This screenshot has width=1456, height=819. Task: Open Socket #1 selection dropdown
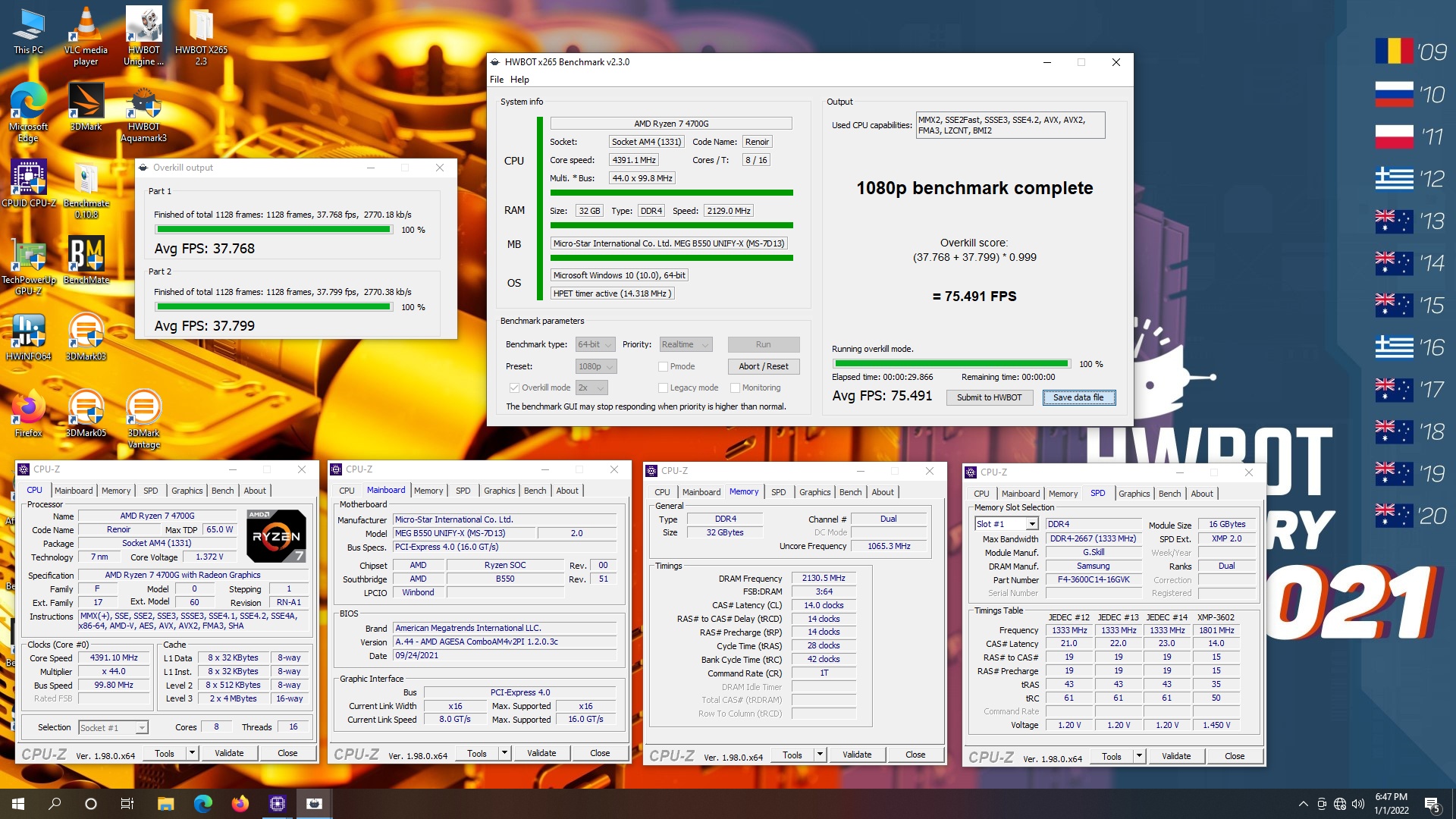(x=114, y=727)
